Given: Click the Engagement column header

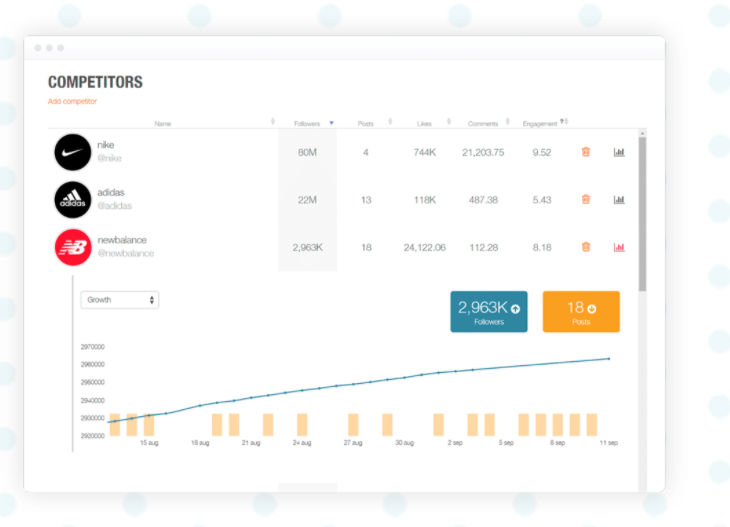Looking at the screenshot, I should pyautogui.click(x=540, y=124).
